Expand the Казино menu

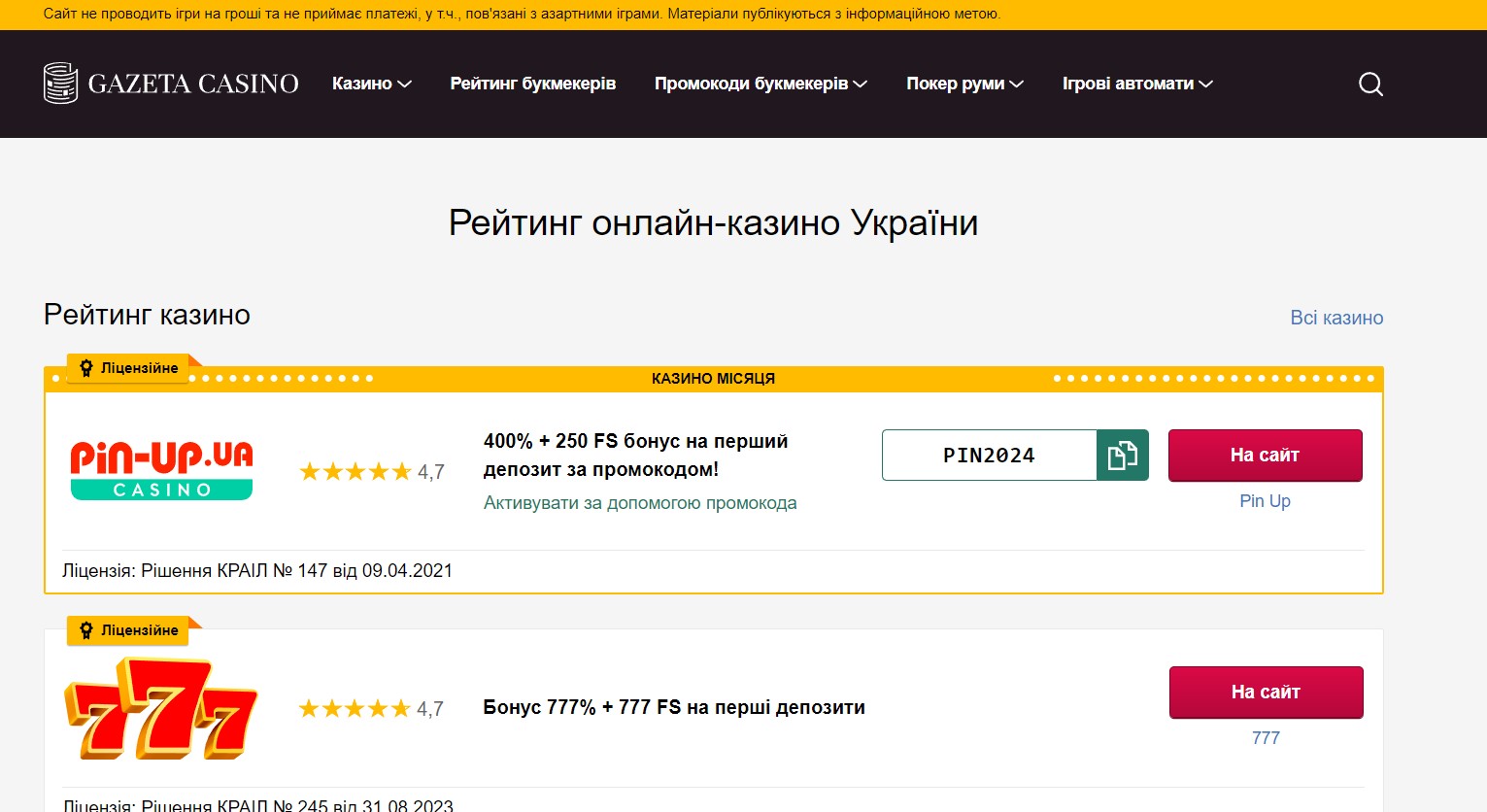tap(372, 84)
